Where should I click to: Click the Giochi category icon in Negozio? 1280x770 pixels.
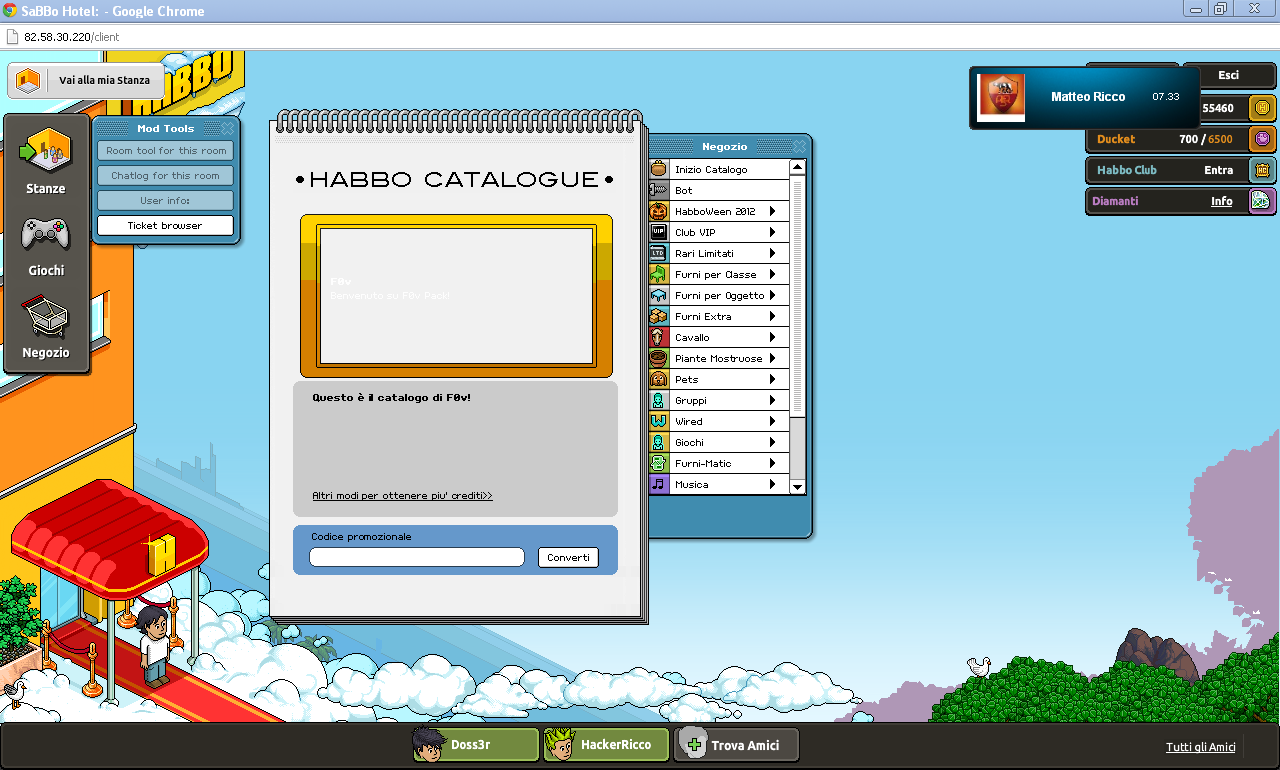pos(658,442)
